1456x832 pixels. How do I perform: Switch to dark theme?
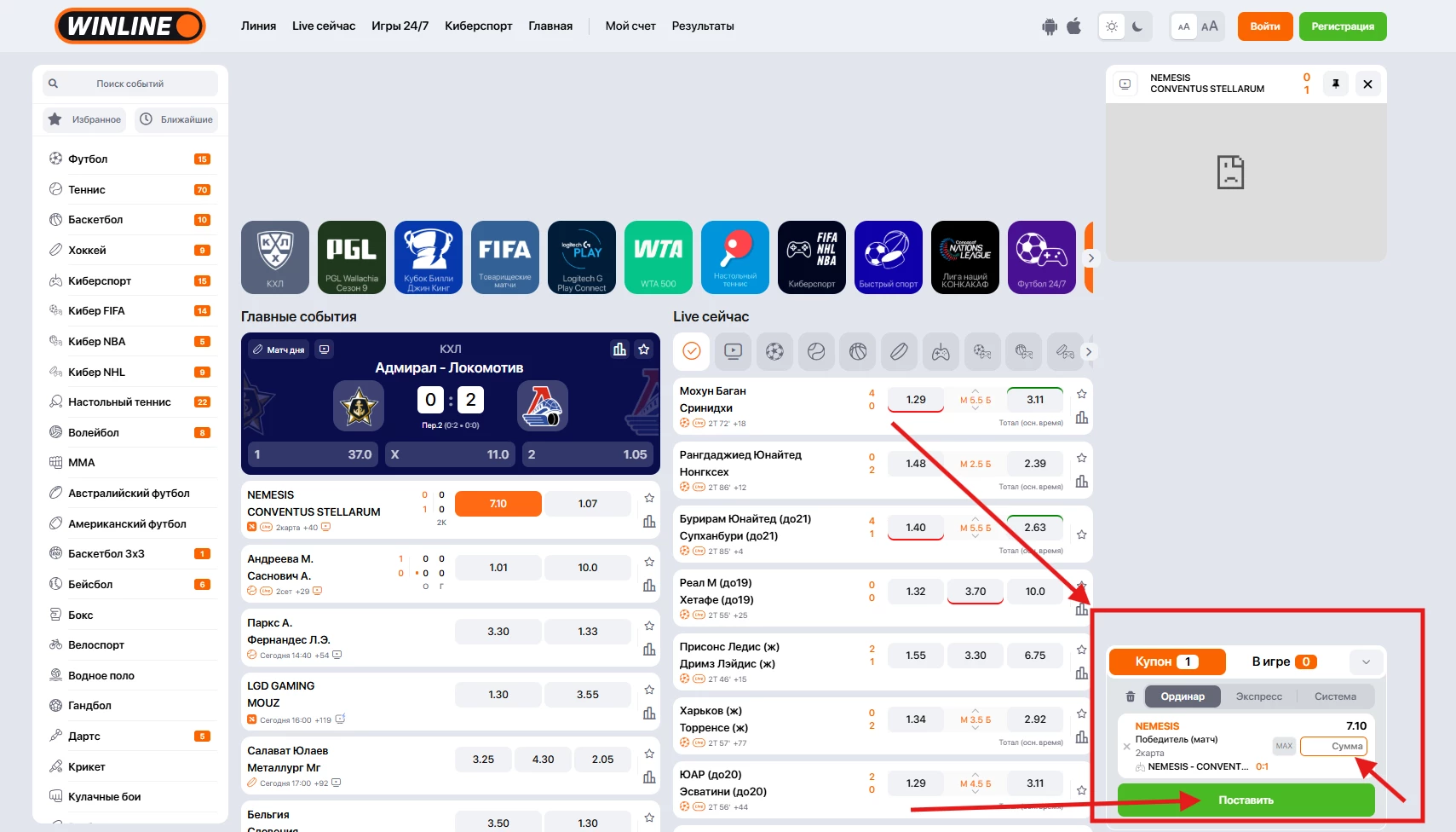[x=1137, y=26]
